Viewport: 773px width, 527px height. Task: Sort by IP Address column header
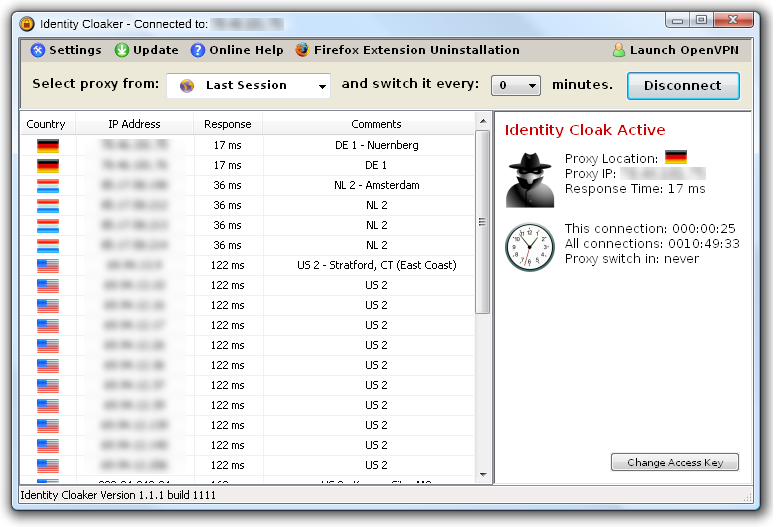point(134,124)
